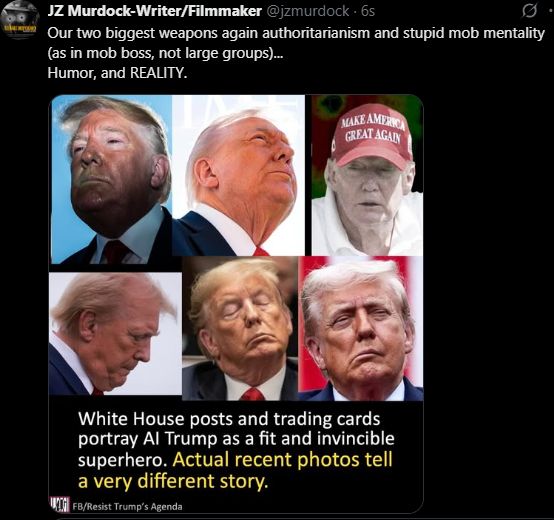The width and height of the screenshot is (554, 520).
Task: Click the JZ Murdock-Writer/Filmmaker display name
Action: [x=154, y=11]
